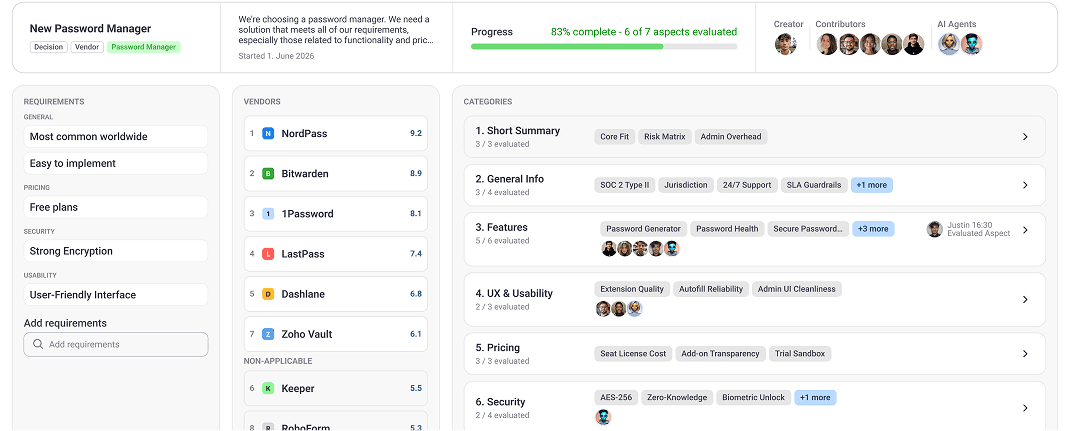Viewport: 1070px width, 431px height.
Task: Click the '83% complete - 6 of 7 aspects evaluated' text
Action: coord(644,32)
